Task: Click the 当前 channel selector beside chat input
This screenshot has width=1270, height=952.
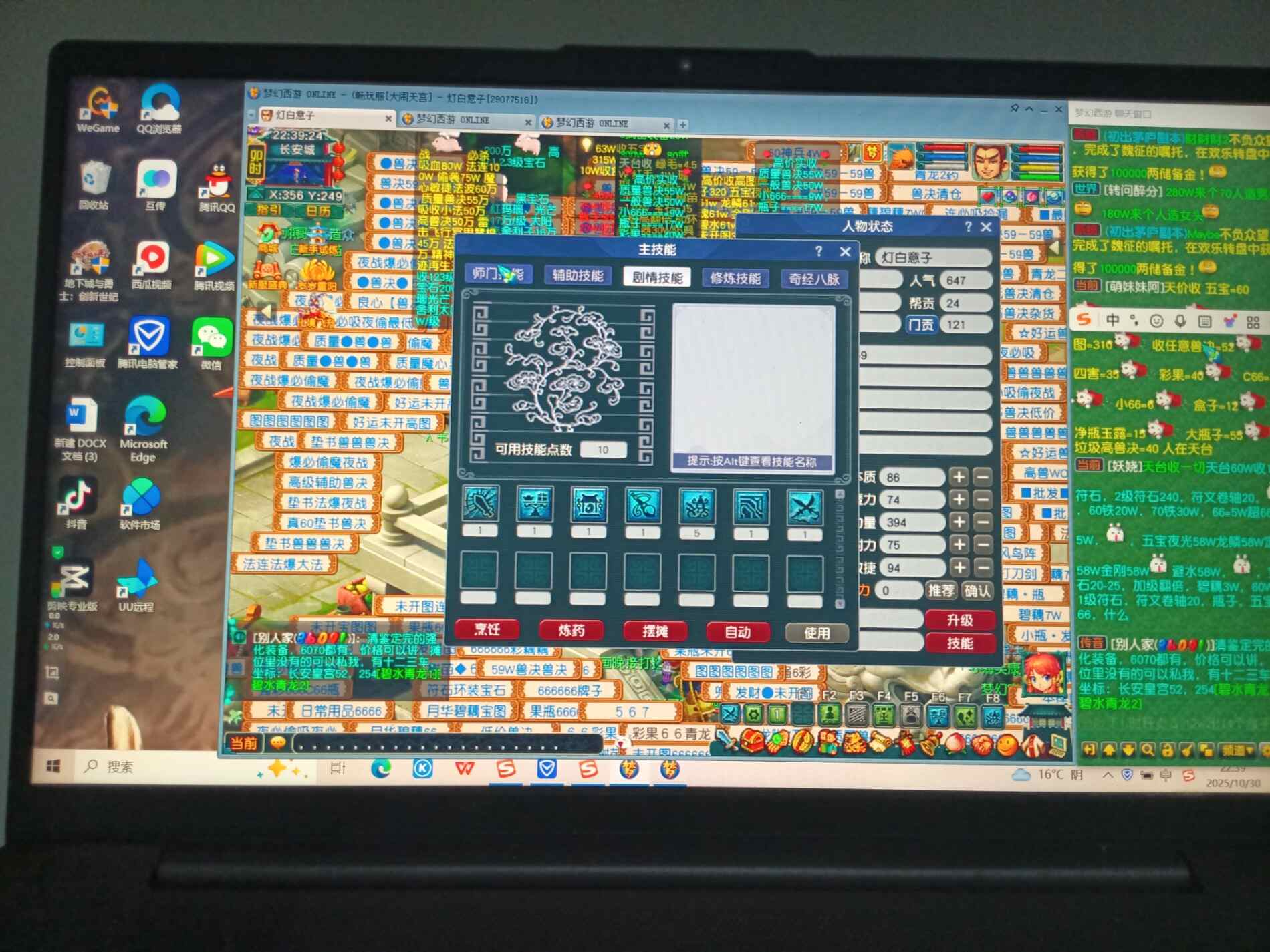Action: coord(244,743)
